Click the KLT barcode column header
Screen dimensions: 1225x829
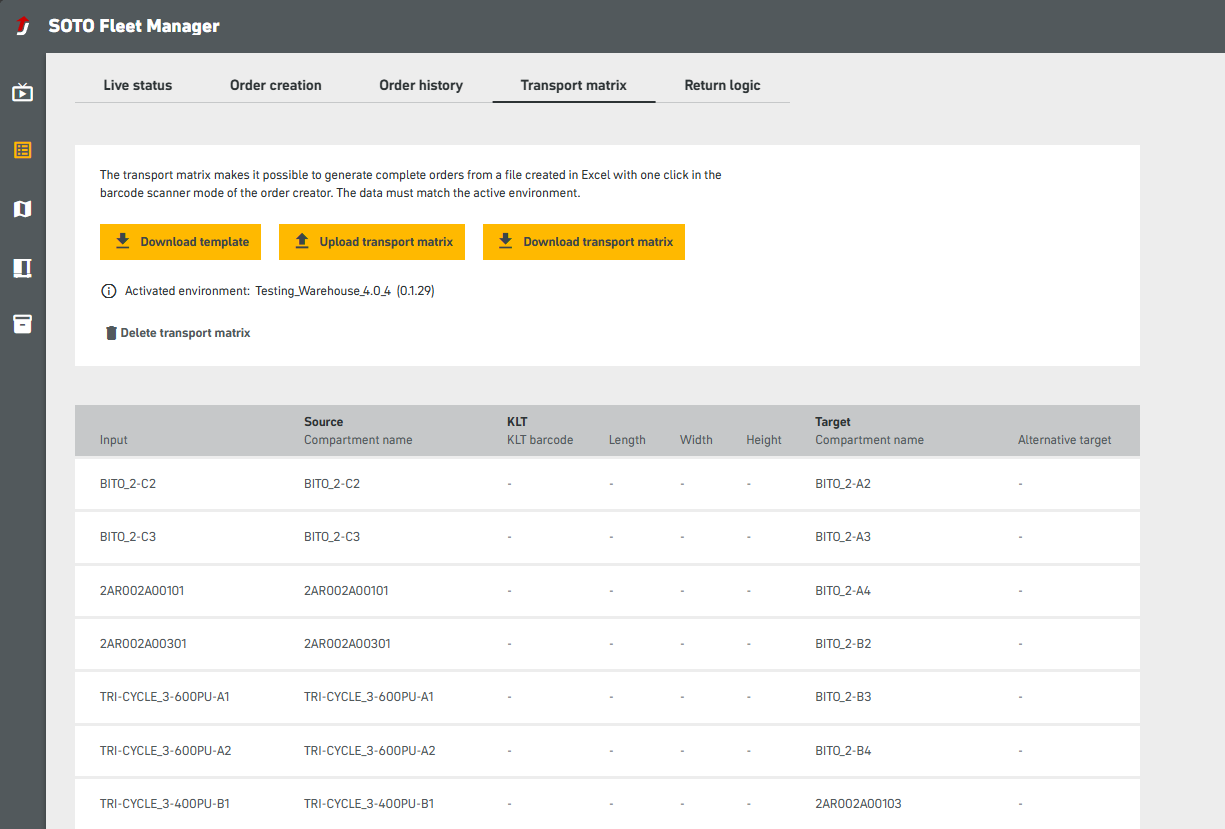click(x=540, y=440)
